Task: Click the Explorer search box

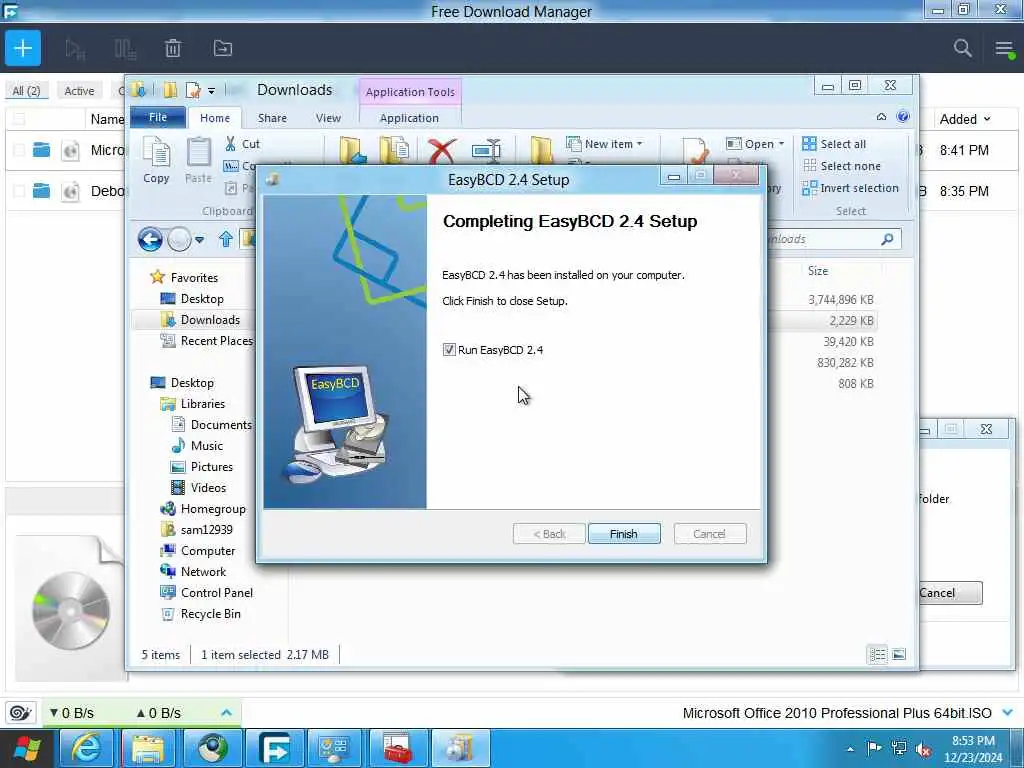Action: point(833,239)
